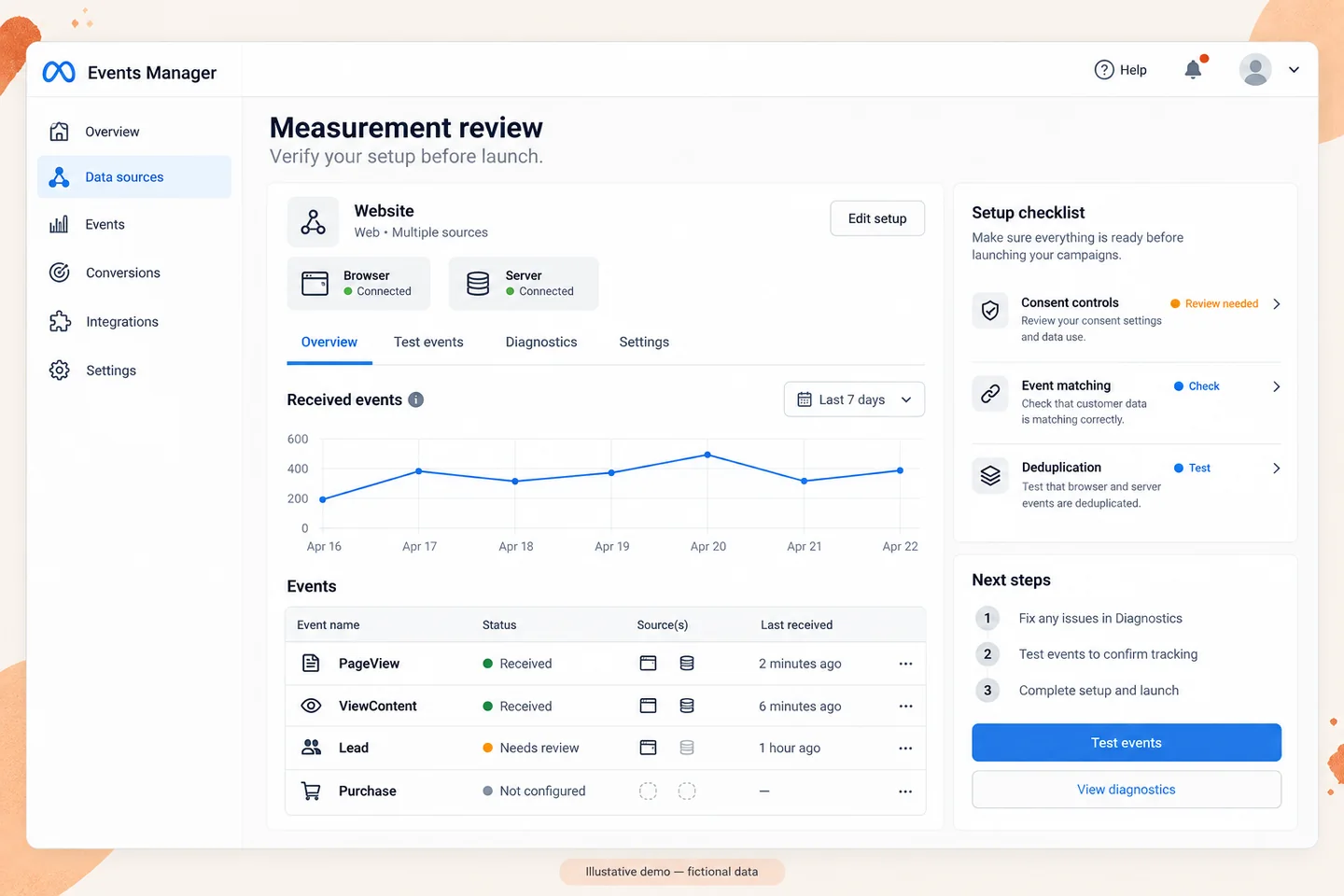Select the Browser Connected source card
Image resolution: width=1344 pixels, height=896 pixels.
pyautogui.click(x=358, y=284)
